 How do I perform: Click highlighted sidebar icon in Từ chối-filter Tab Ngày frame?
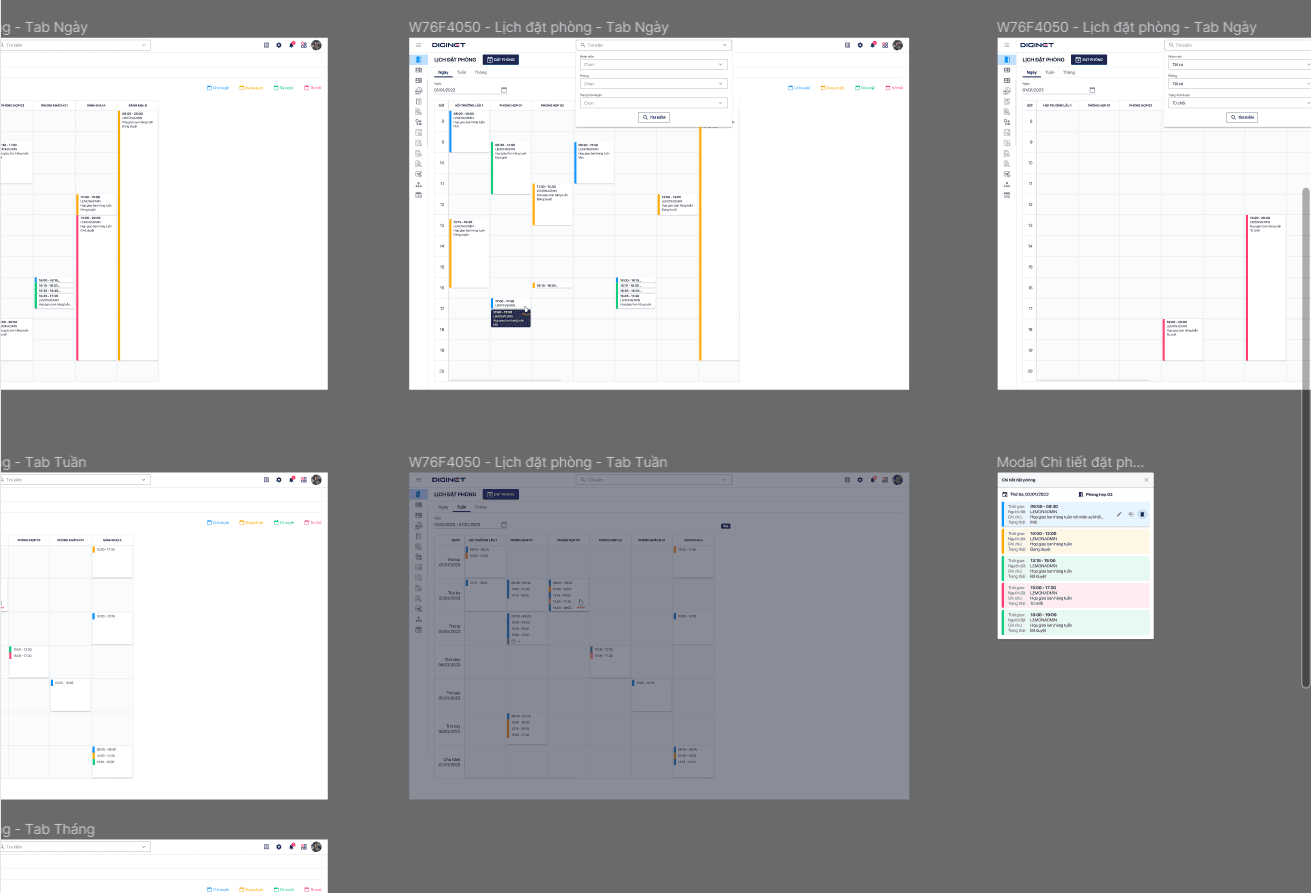1007,60
